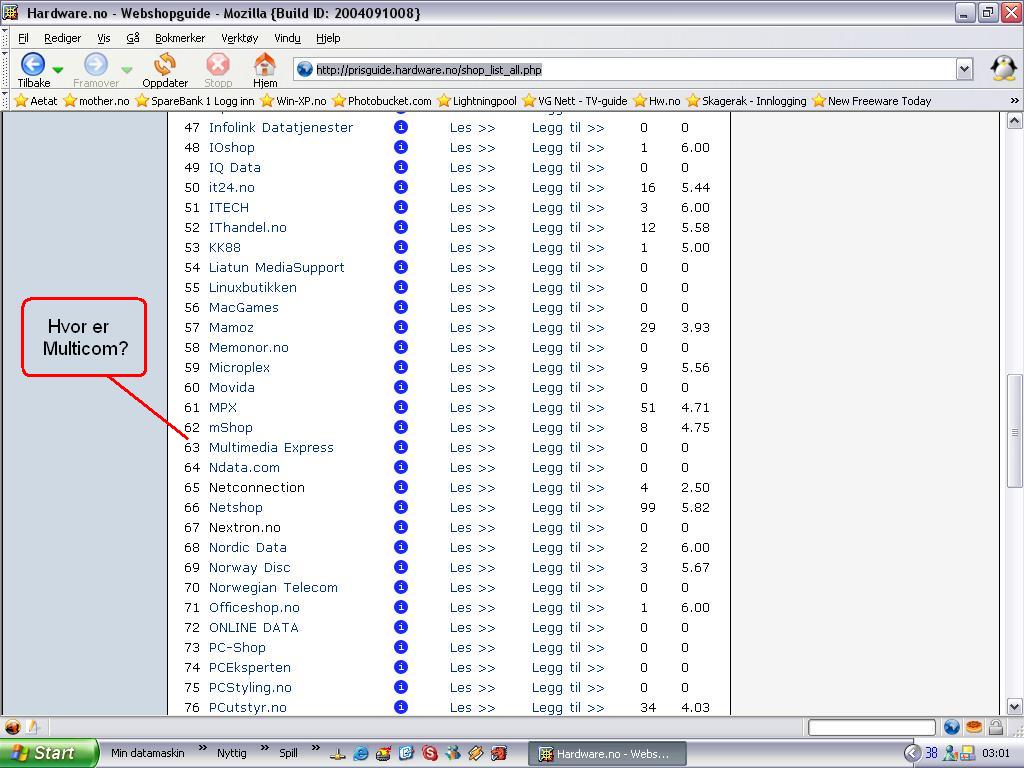Click the info icon for MPX
This screenshot has height=768, width=1024.
point(401,408)
